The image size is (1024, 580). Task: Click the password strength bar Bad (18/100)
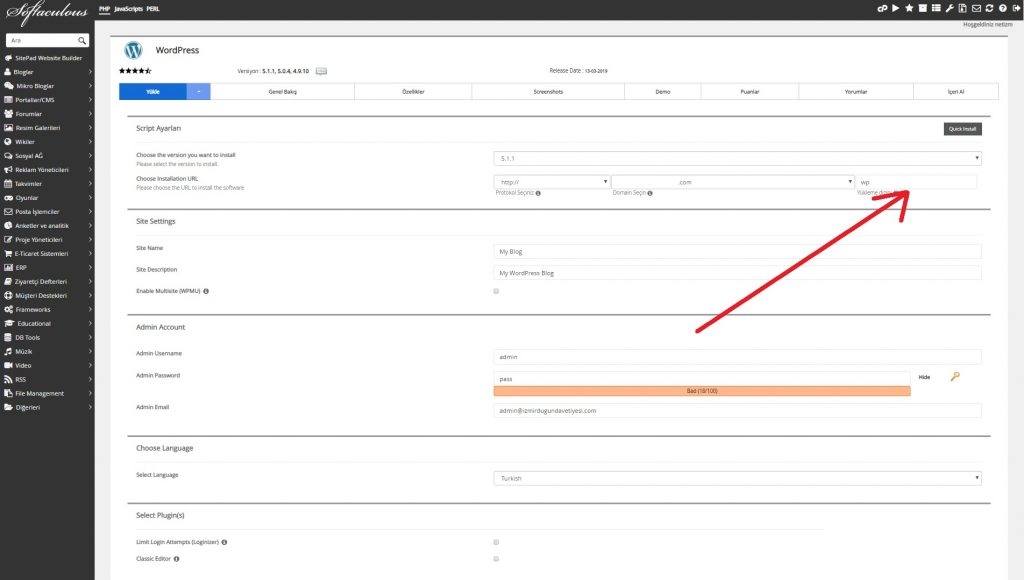pos(702,391)
